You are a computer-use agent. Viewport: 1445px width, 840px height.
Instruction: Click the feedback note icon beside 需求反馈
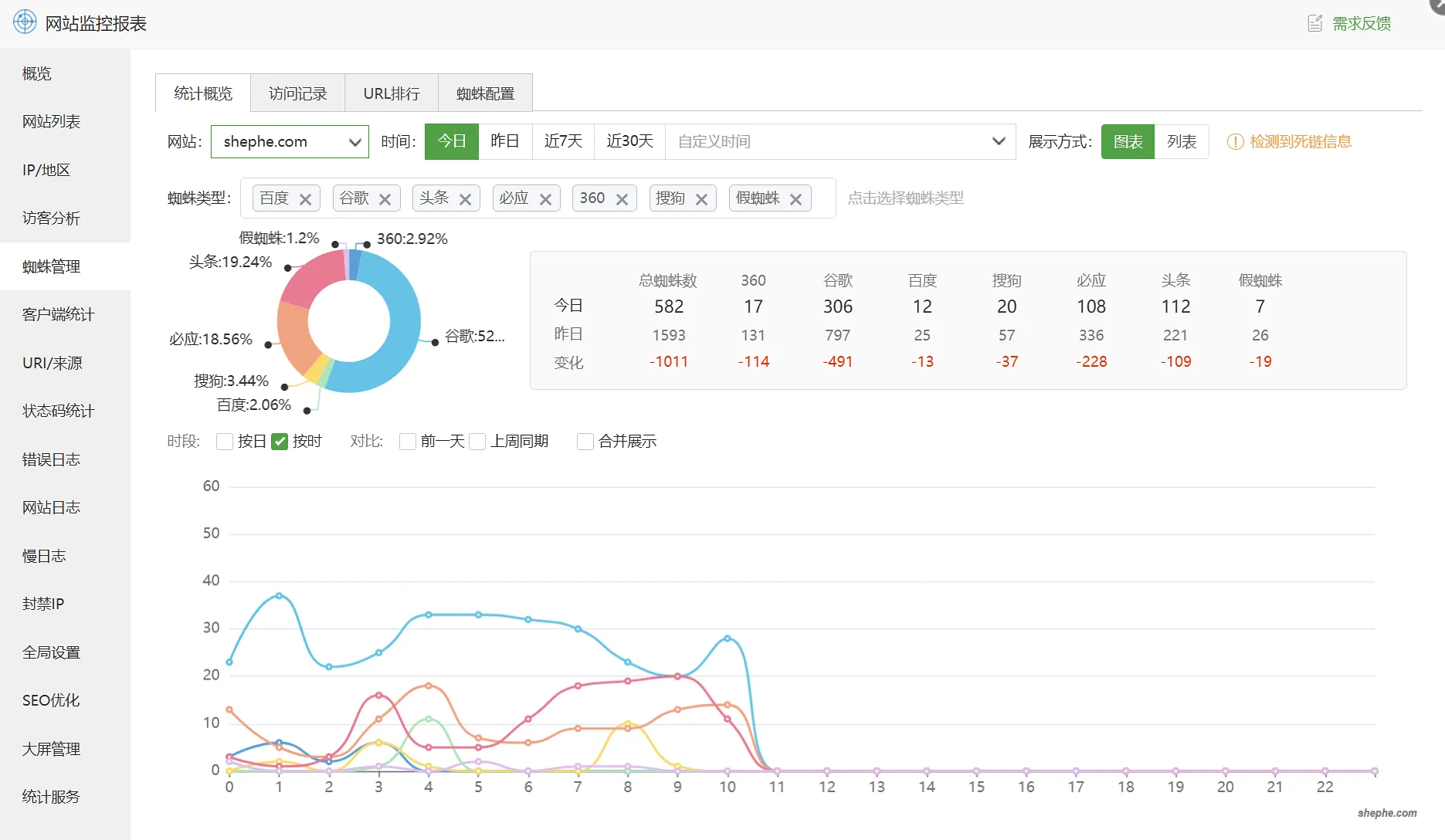click(1315, 22)
